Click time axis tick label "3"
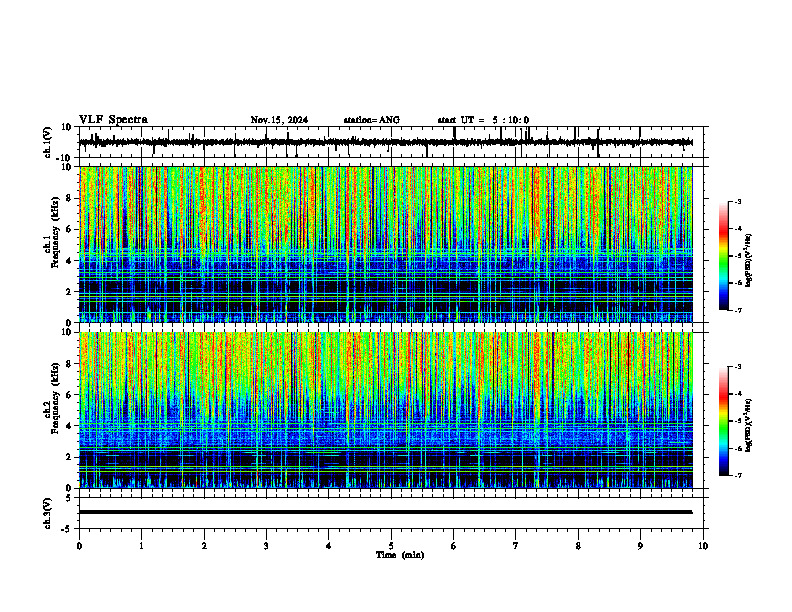 click(266, 546)
